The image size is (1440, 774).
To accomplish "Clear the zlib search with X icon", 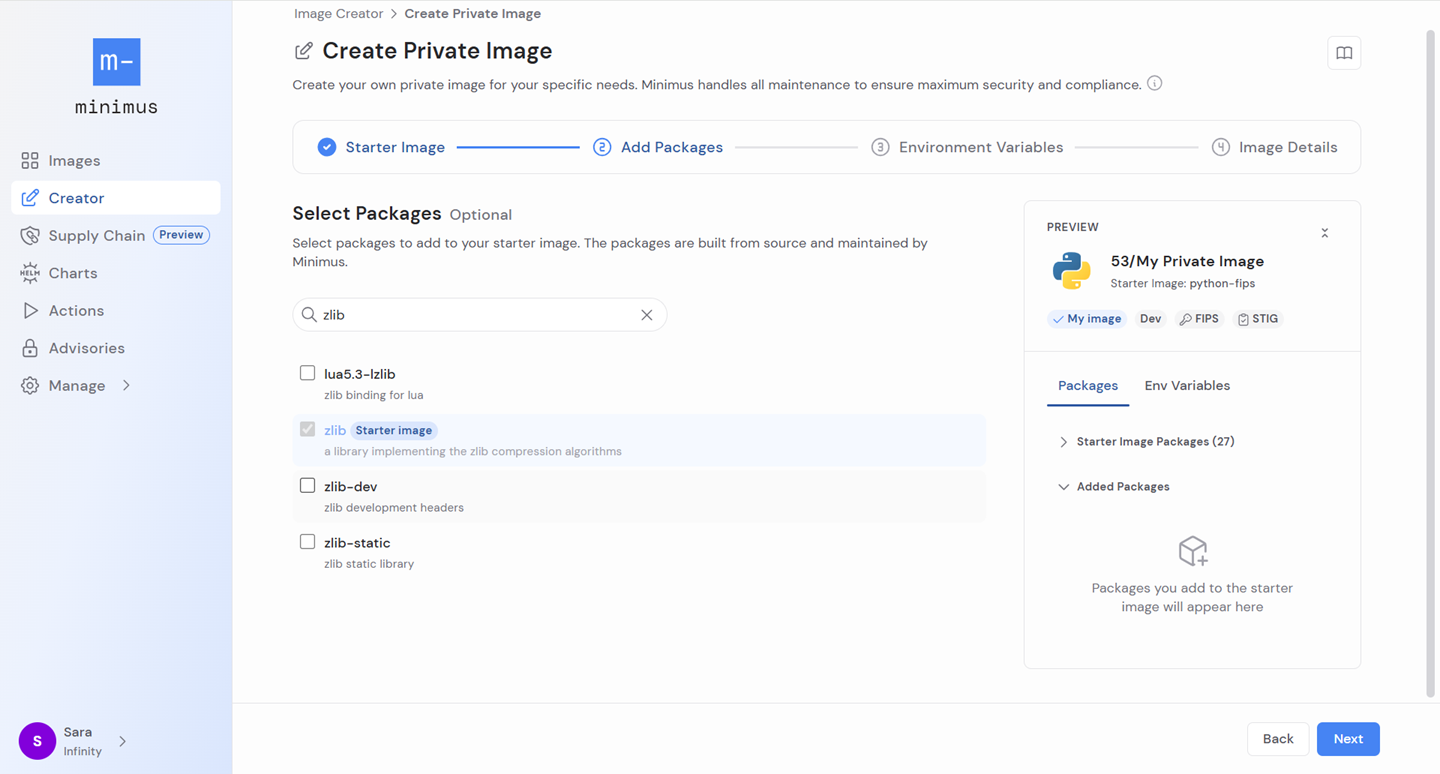I will click(x=647, y=315).
